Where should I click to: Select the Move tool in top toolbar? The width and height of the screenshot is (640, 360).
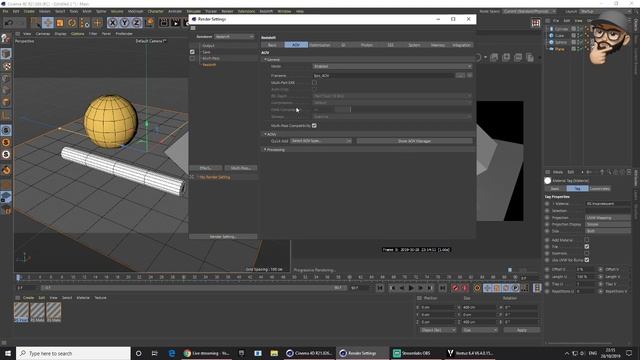click(x=47, y=23)
